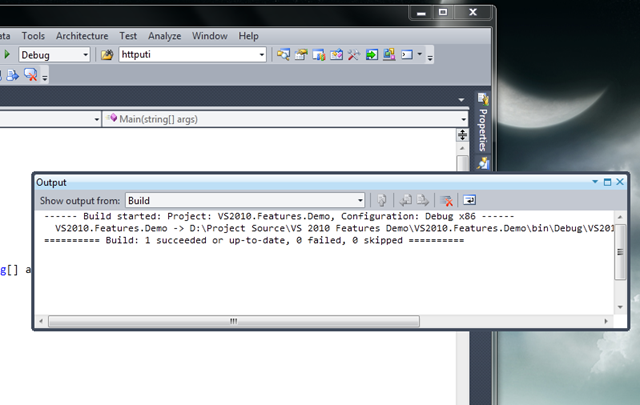Open the Window menu
Screen dimensions: 640x405
pos(210,36)
